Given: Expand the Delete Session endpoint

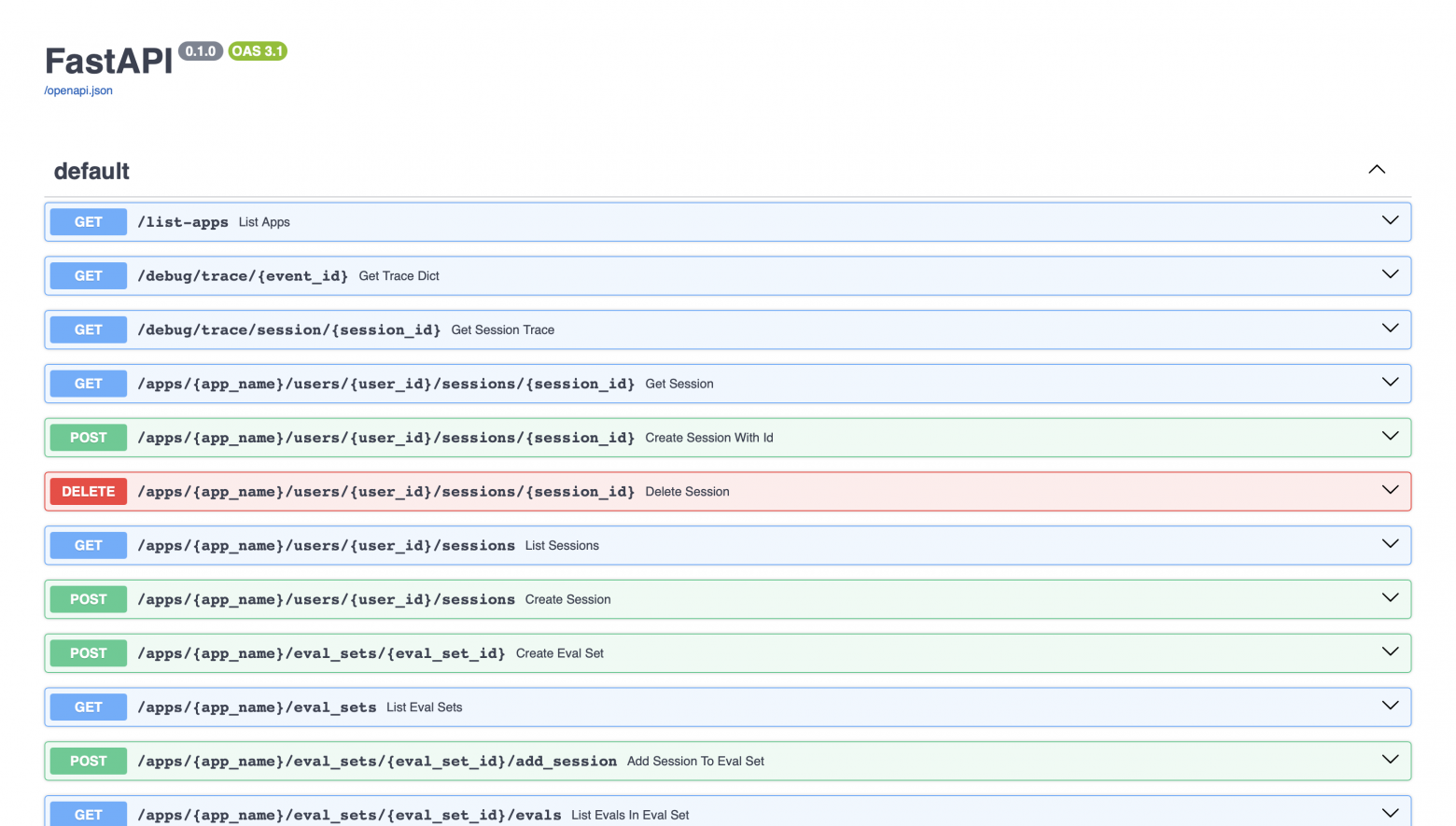Looking at the screenshot, I should coord(1390,491).
